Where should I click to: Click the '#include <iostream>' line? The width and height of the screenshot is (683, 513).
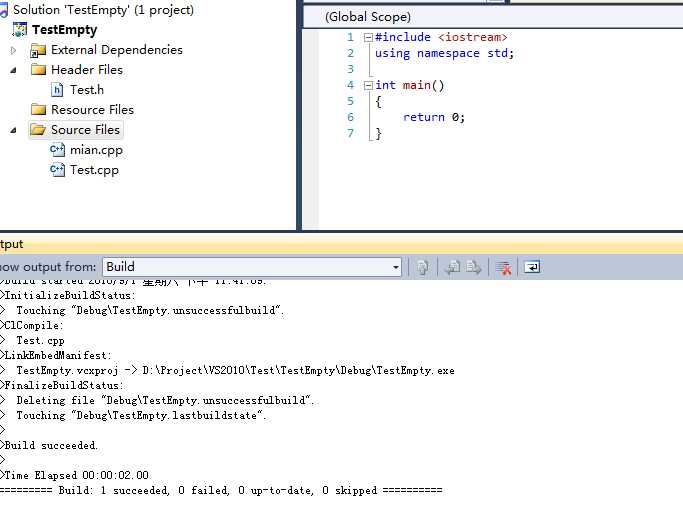(x=441, y=37)
